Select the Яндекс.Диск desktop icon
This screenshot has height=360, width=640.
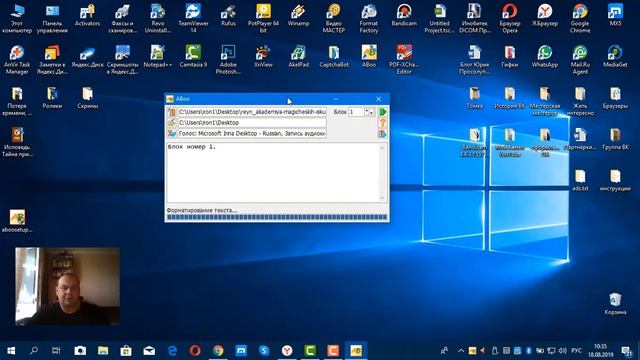click(87, 57)
